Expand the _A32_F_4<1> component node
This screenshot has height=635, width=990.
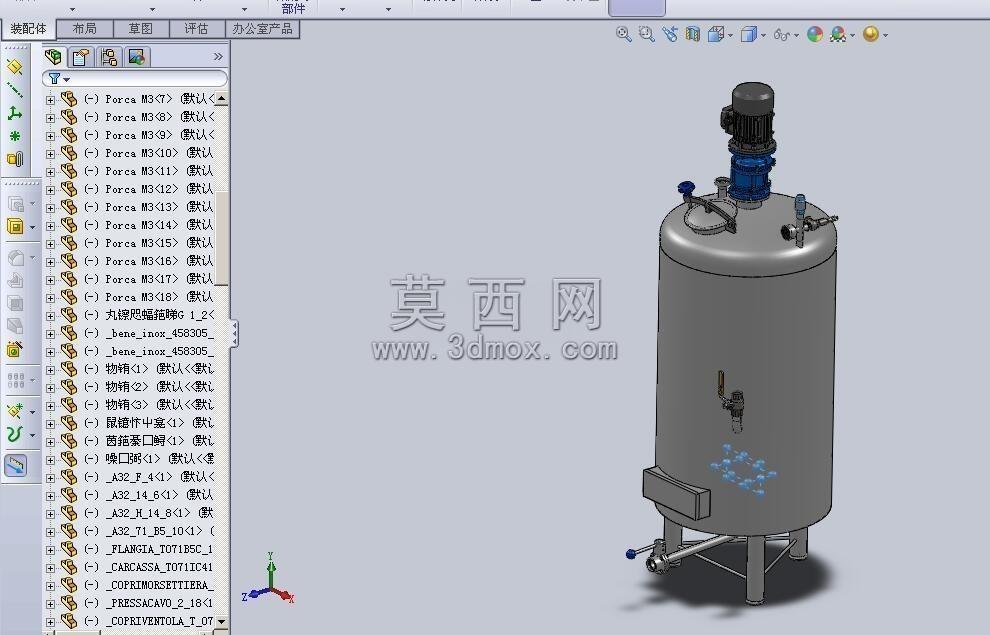point(51,478)
